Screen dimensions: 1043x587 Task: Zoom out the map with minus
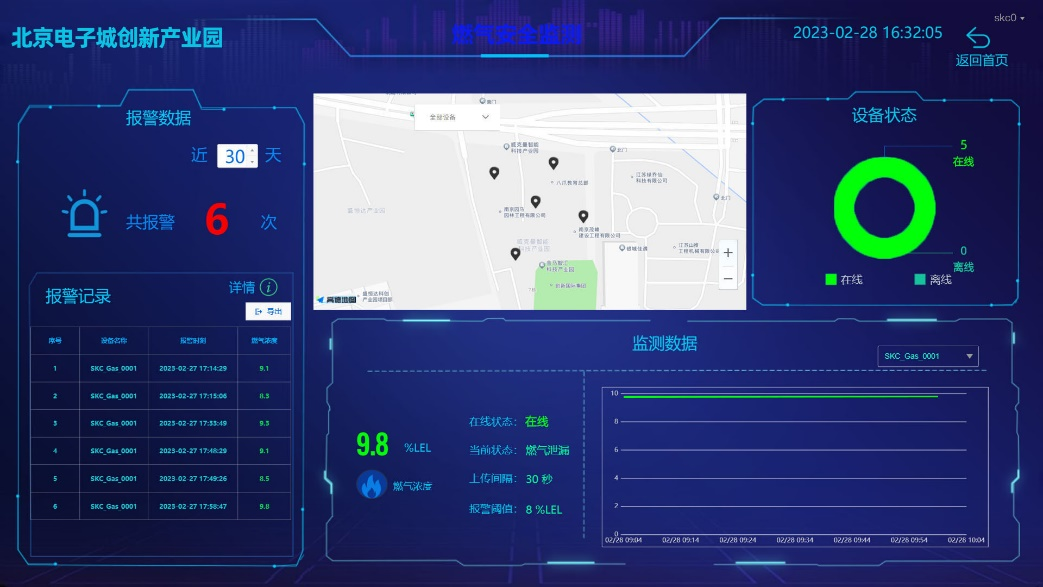[728, 279]
